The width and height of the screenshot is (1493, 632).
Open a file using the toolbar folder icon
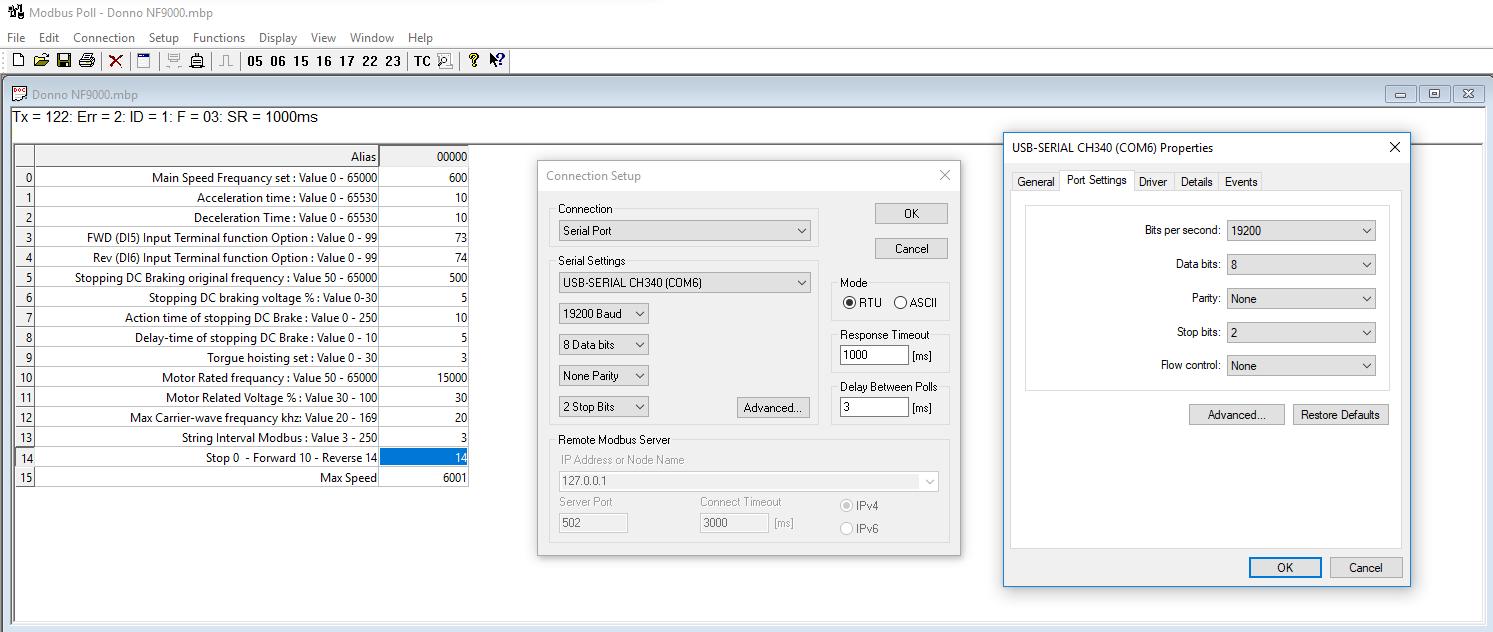coord(41,61)
